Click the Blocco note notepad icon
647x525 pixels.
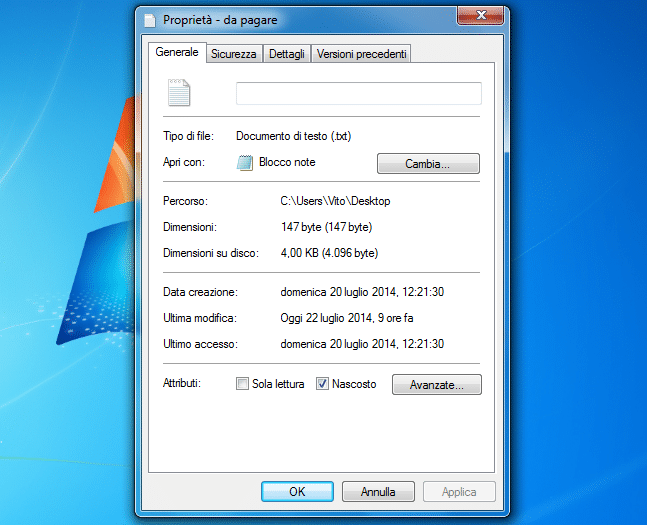245,162
